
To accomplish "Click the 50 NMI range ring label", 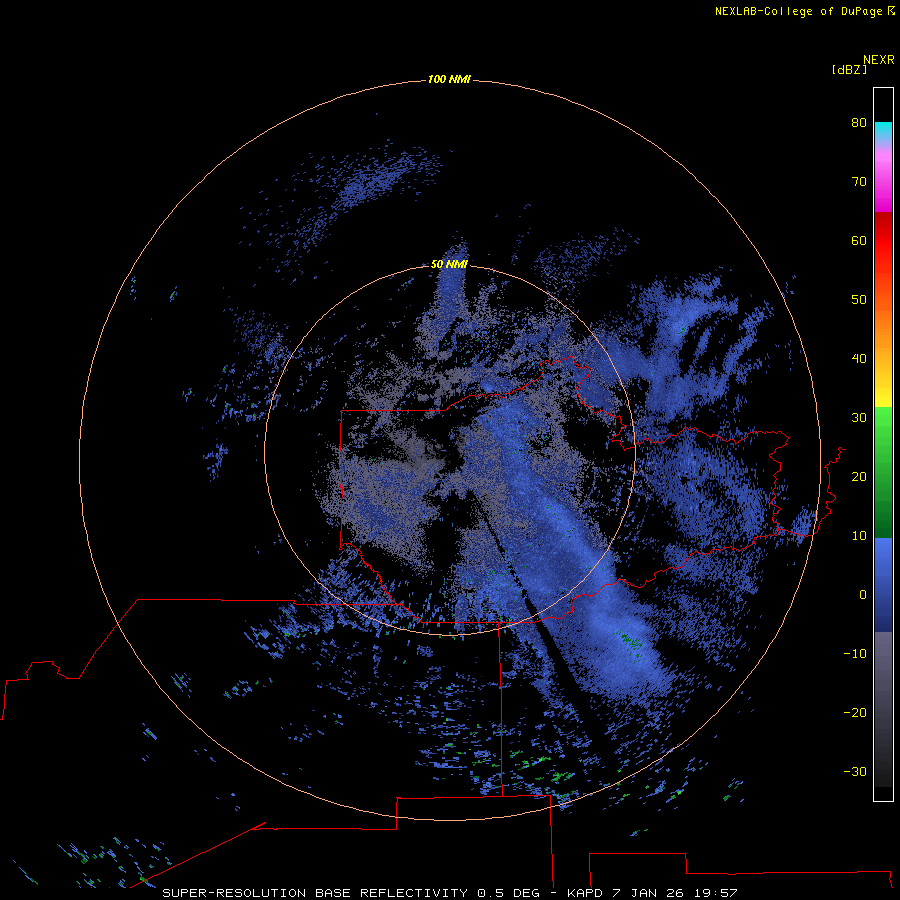I will click(x=449, y=264).
